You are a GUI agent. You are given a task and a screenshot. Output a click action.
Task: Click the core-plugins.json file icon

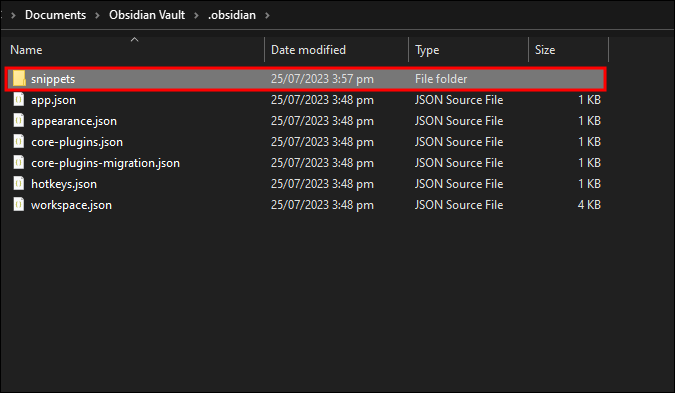click(x=19, y=142)
